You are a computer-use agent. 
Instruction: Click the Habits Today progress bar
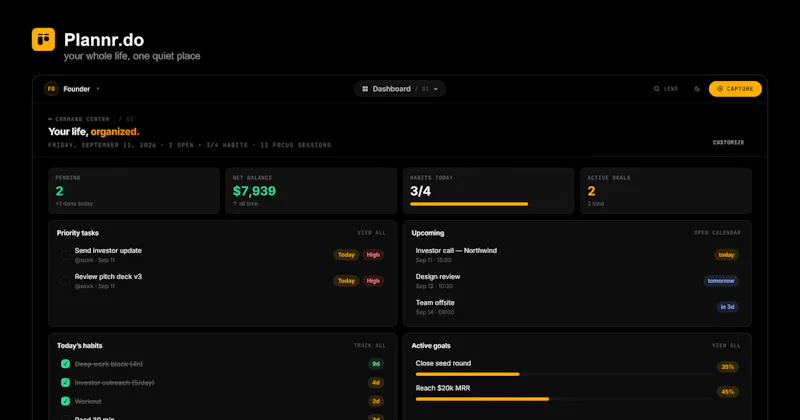click(x=469, y=204)
